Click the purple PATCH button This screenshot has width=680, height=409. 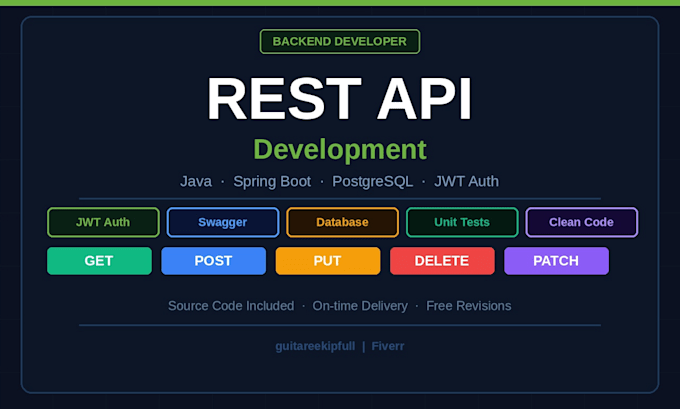point(556,261)
